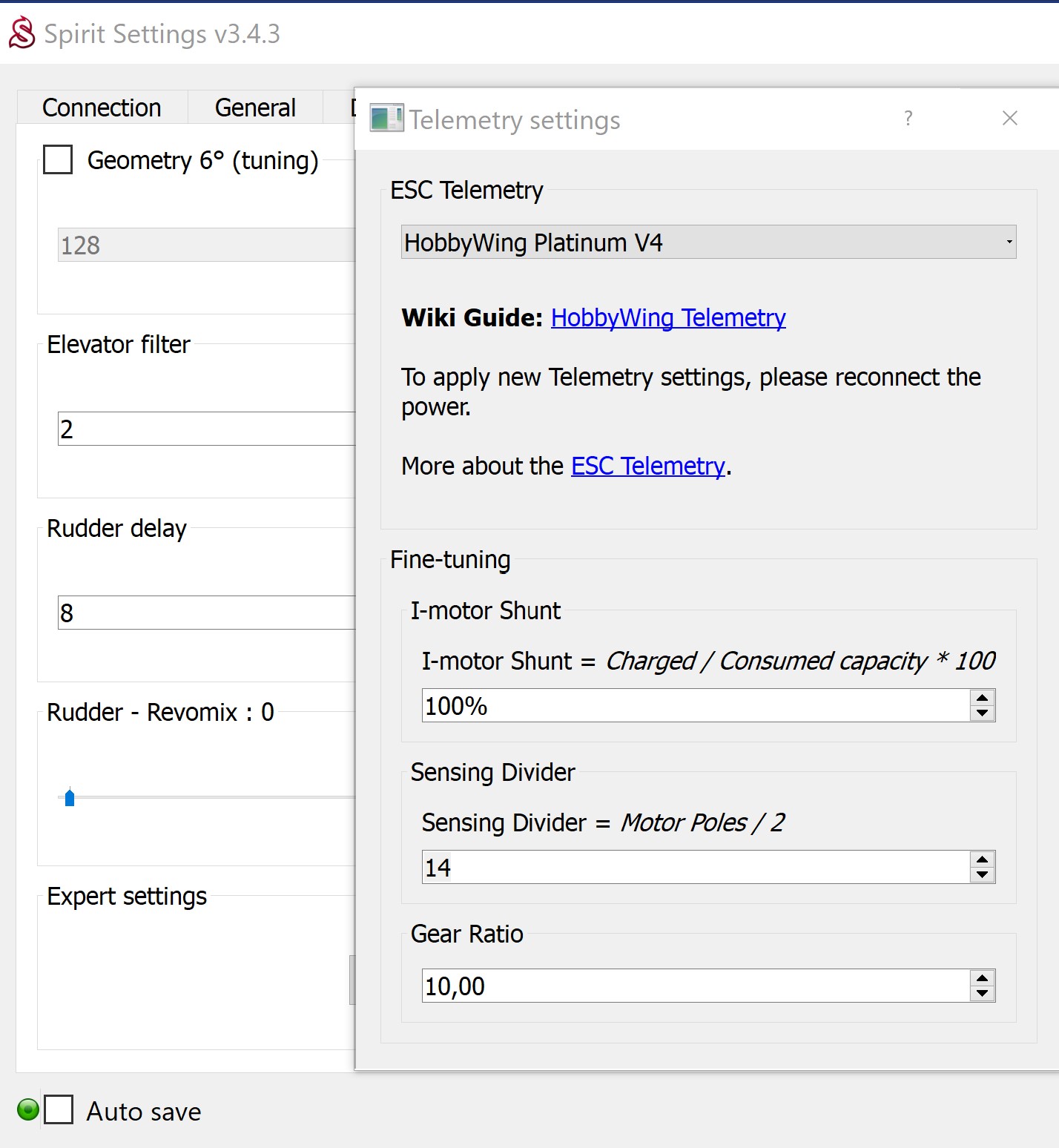Click the Elevator filter input field
Image resolution: width=1059 pixels, height=1148 pixels.
click(x=206, y=429)
